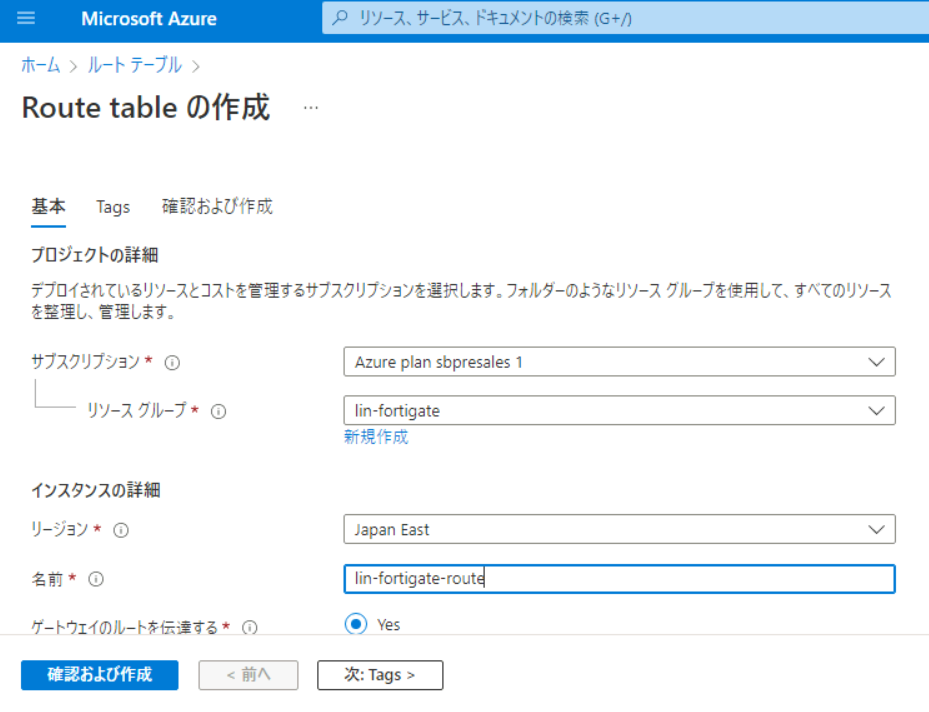The image size is (929, 712).
Task: Click the info icon next to 名前
Action: point(97,579)
